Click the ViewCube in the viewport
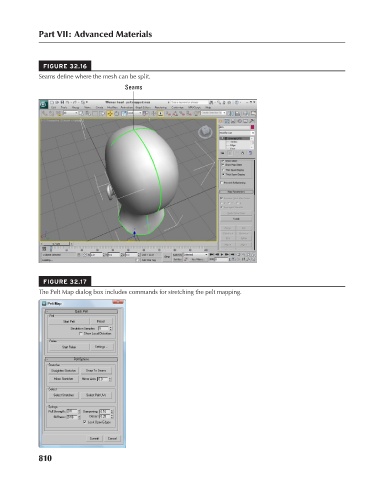 (x=205, y=132)
